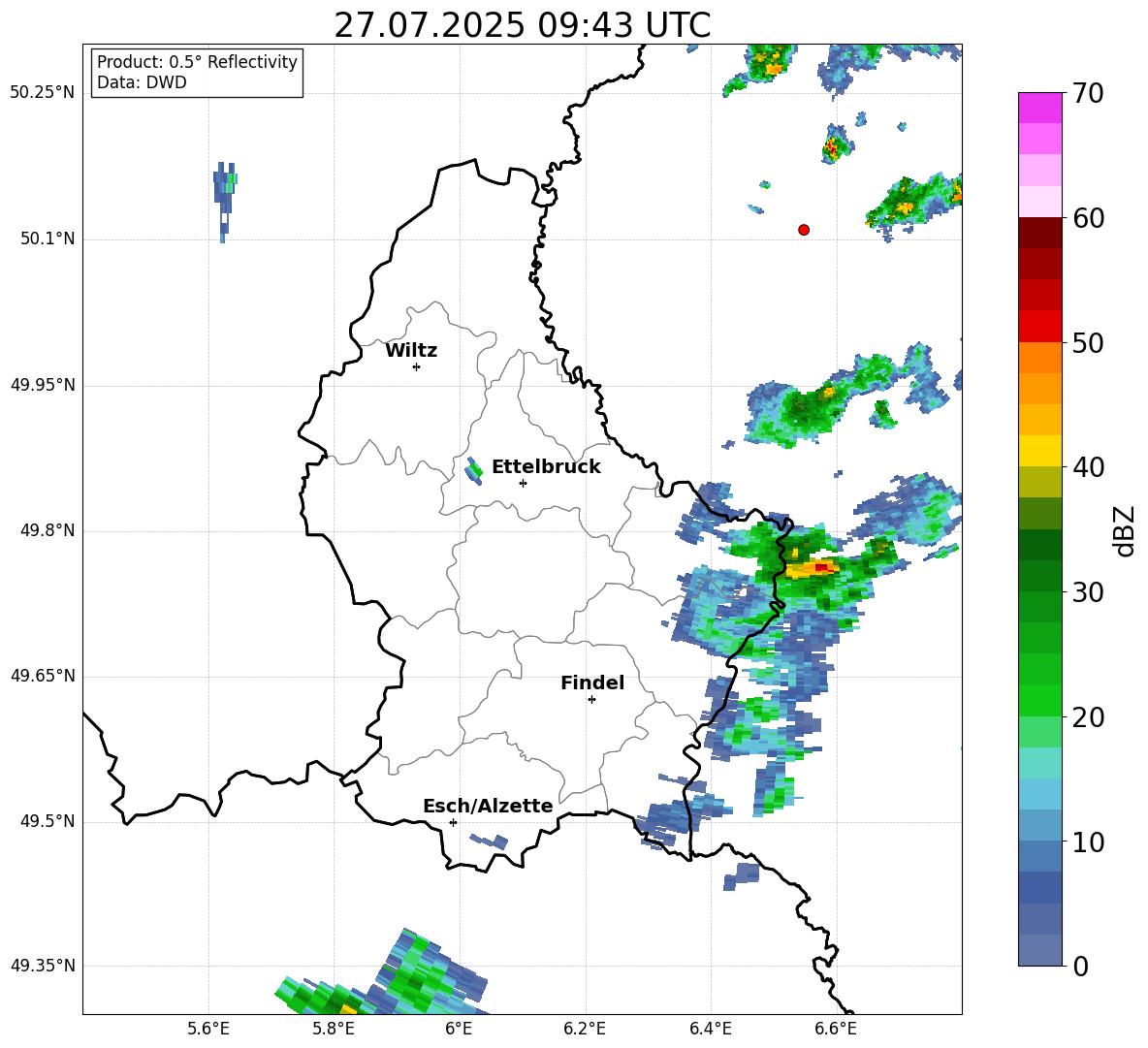Click the colorbar value 20
The width and height of the screenshot is (1148, 1048).
point(1089,717)
